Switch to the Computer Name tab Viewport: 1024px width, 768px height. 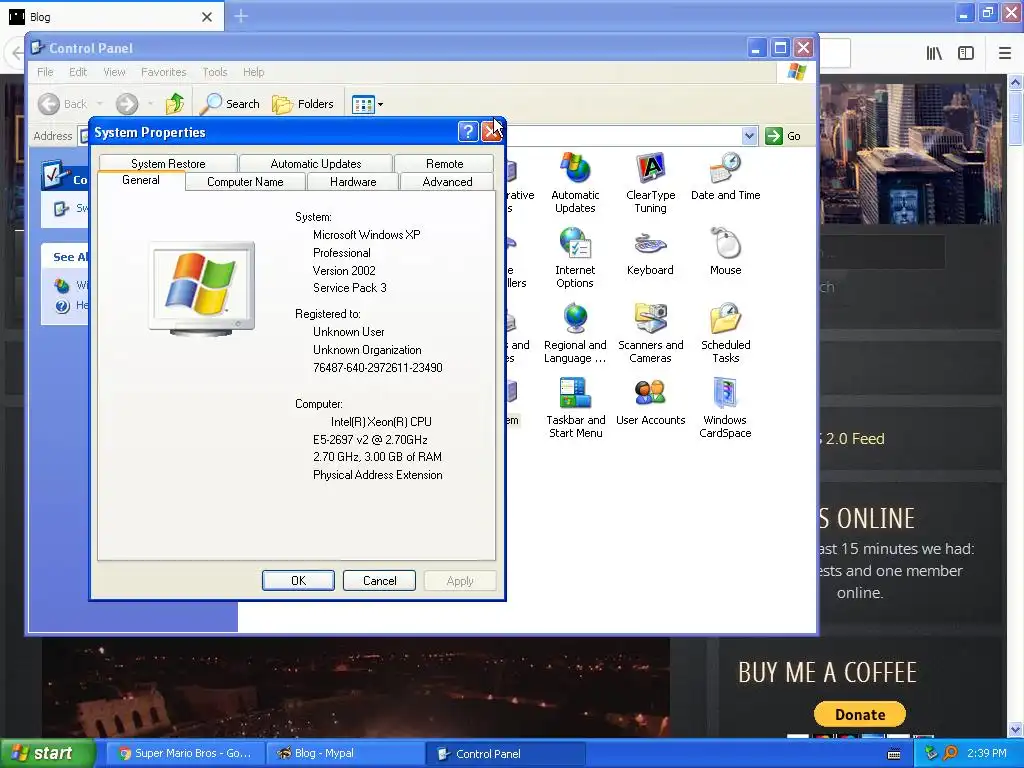245,182
